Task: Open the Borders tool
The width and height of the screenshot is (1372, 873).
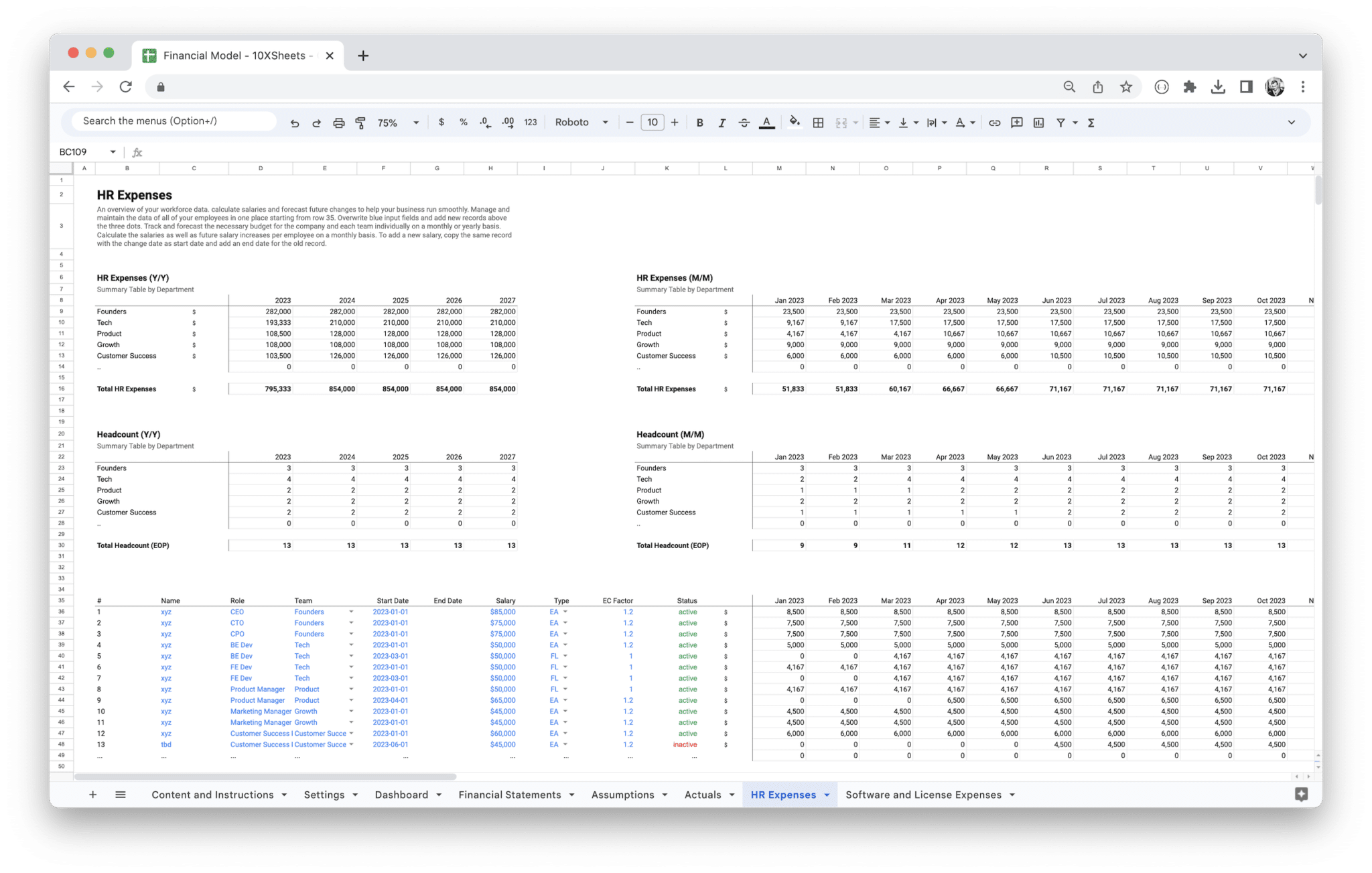Action: click(817, 122)
